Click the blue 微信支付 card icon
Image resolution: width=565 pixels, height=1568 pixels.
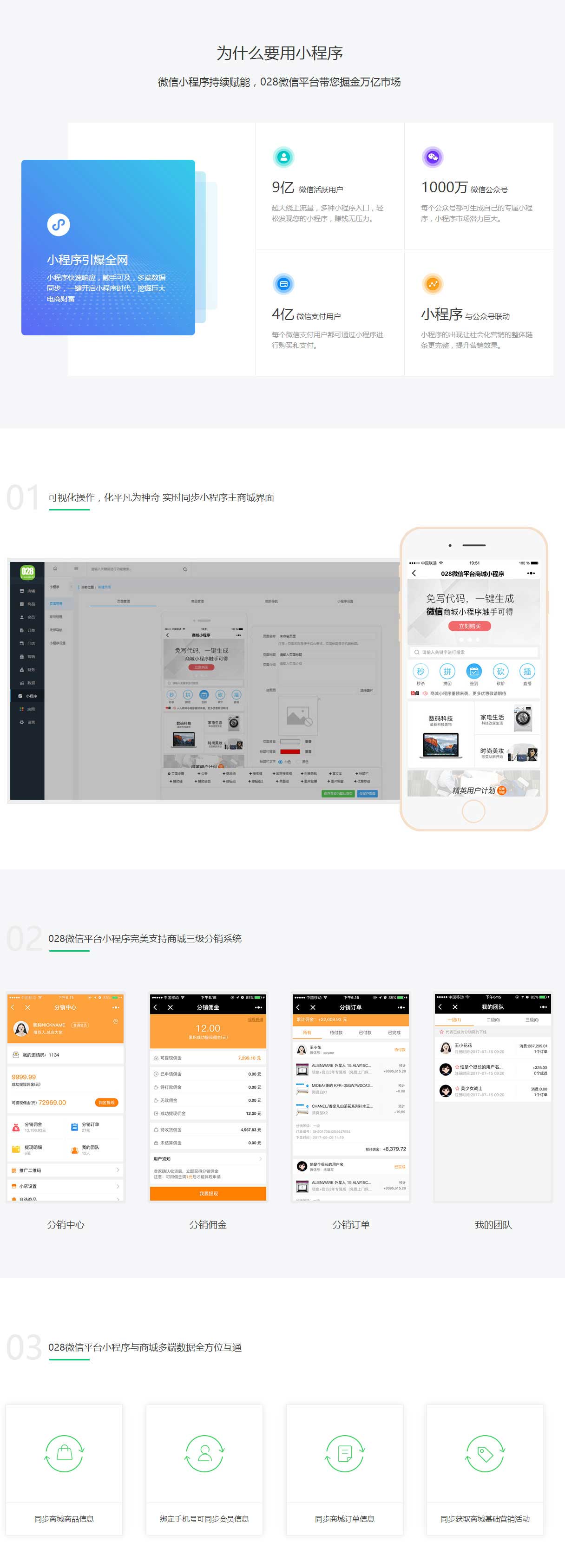283,284
